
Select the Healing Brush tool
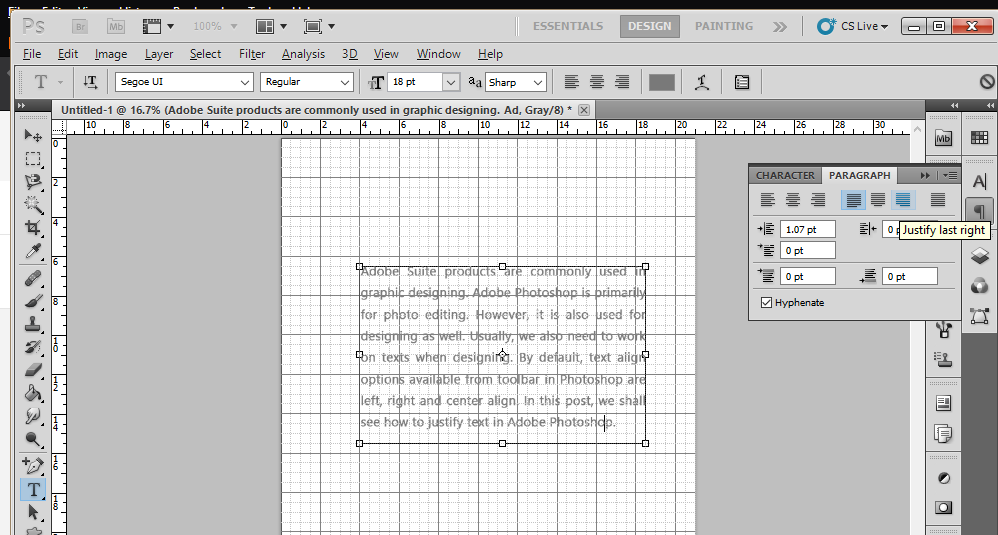pyautogui.click(x=33, y=278)
